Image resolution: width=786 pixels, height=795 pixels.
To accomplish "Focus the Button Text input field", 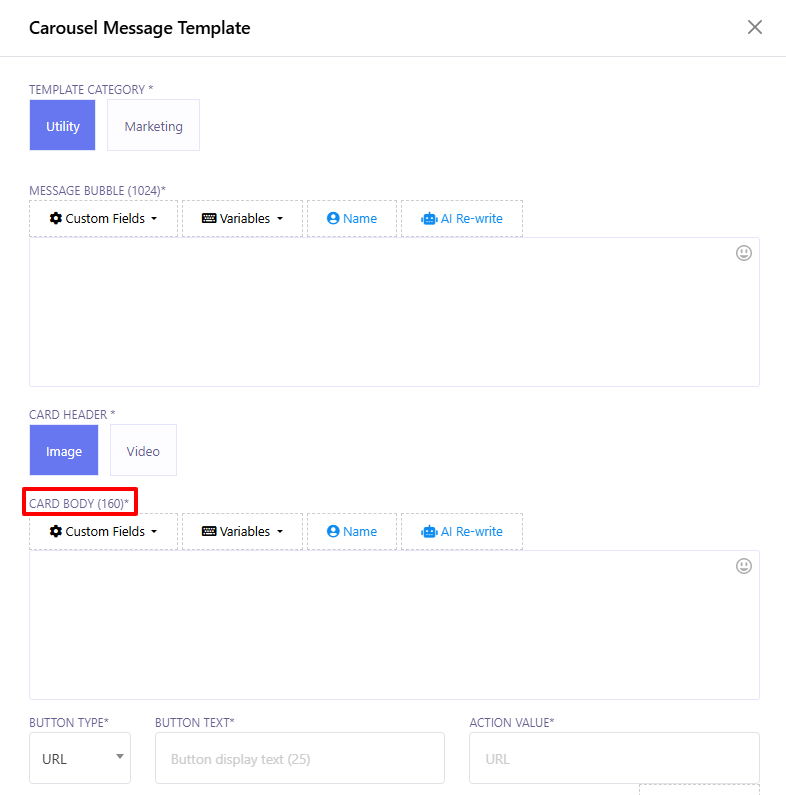I will click(x=299, y=758).
